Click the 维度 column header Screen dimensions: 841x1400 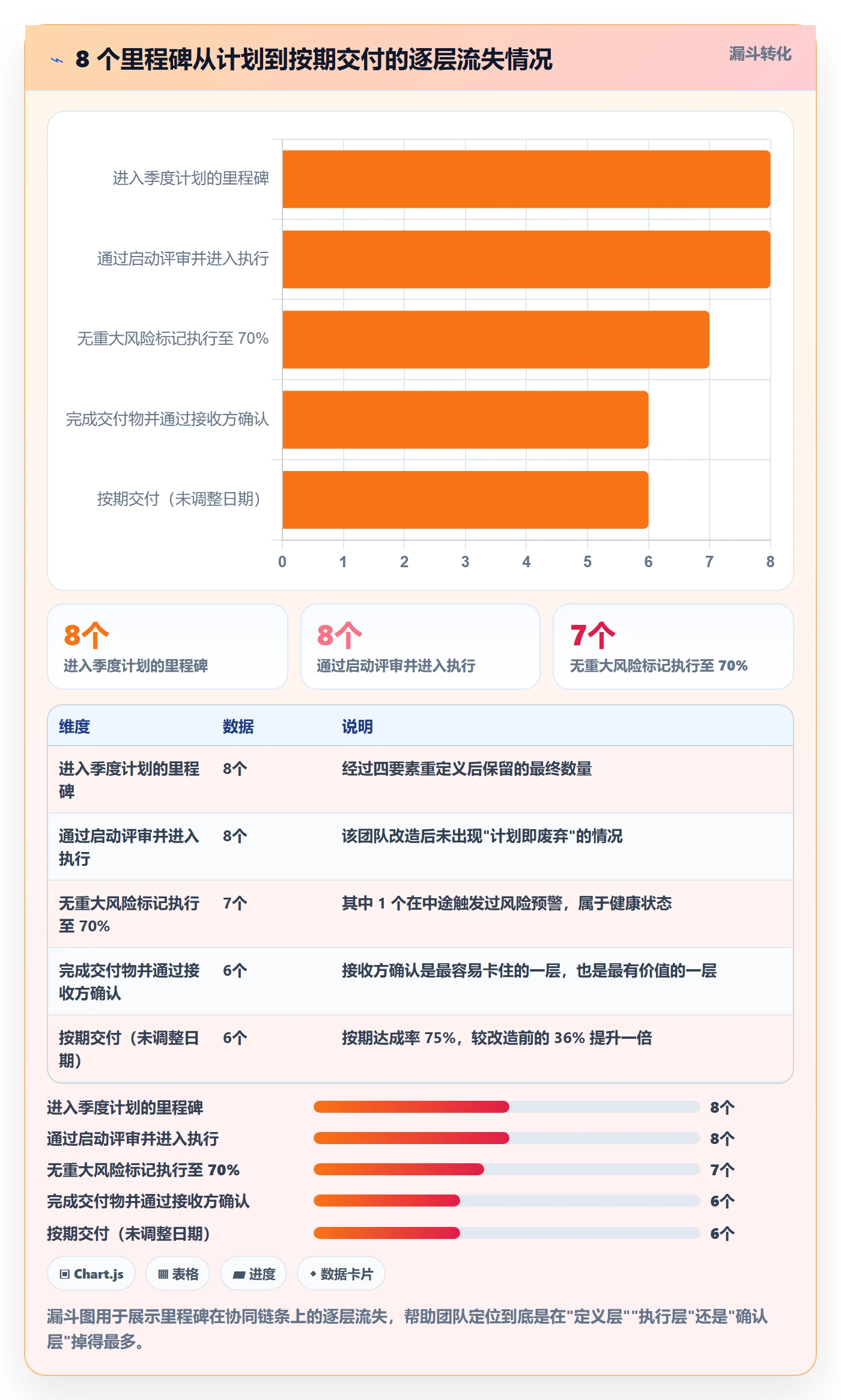tap(74, 726)
